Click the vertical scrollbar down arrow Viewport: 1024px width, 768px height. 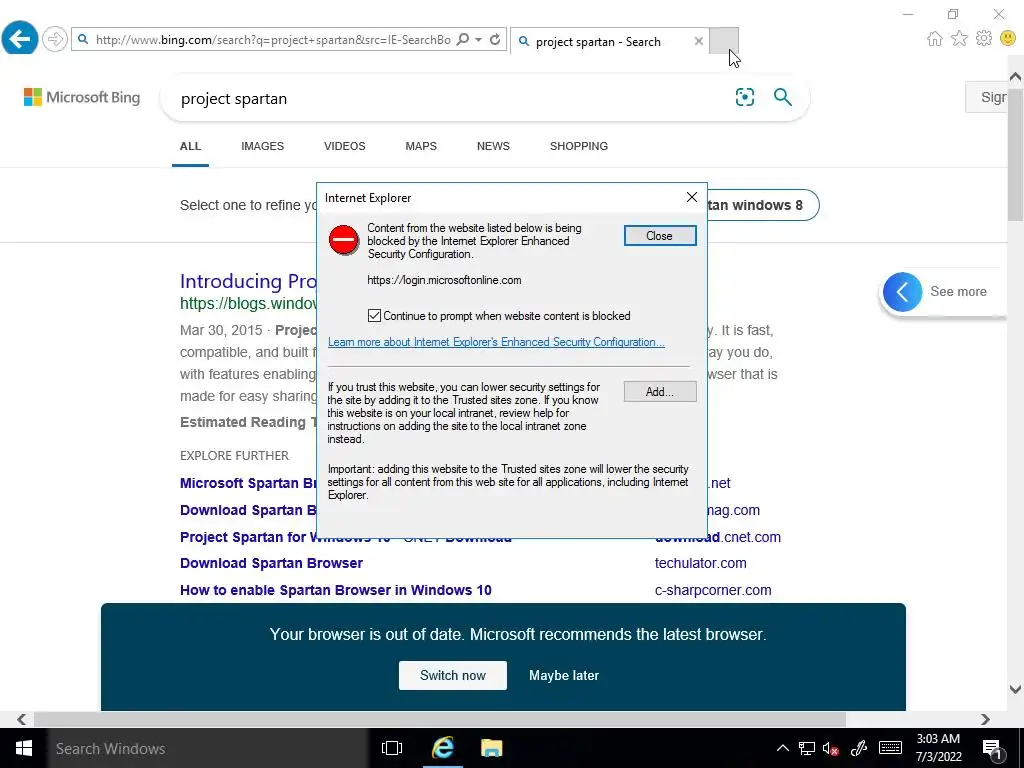[1015, 689]
